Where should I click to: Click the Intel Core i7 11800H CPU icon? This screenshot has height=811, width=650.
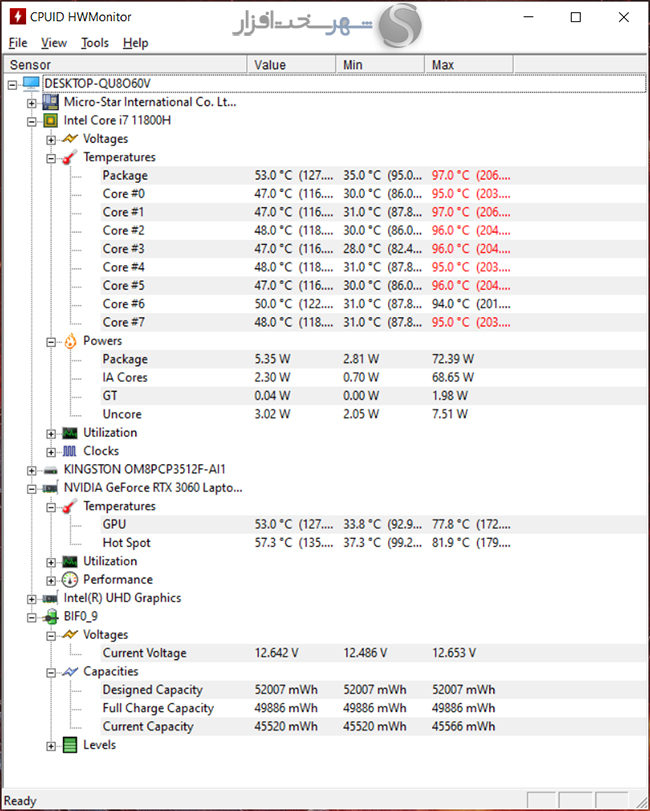coord(50,120)
